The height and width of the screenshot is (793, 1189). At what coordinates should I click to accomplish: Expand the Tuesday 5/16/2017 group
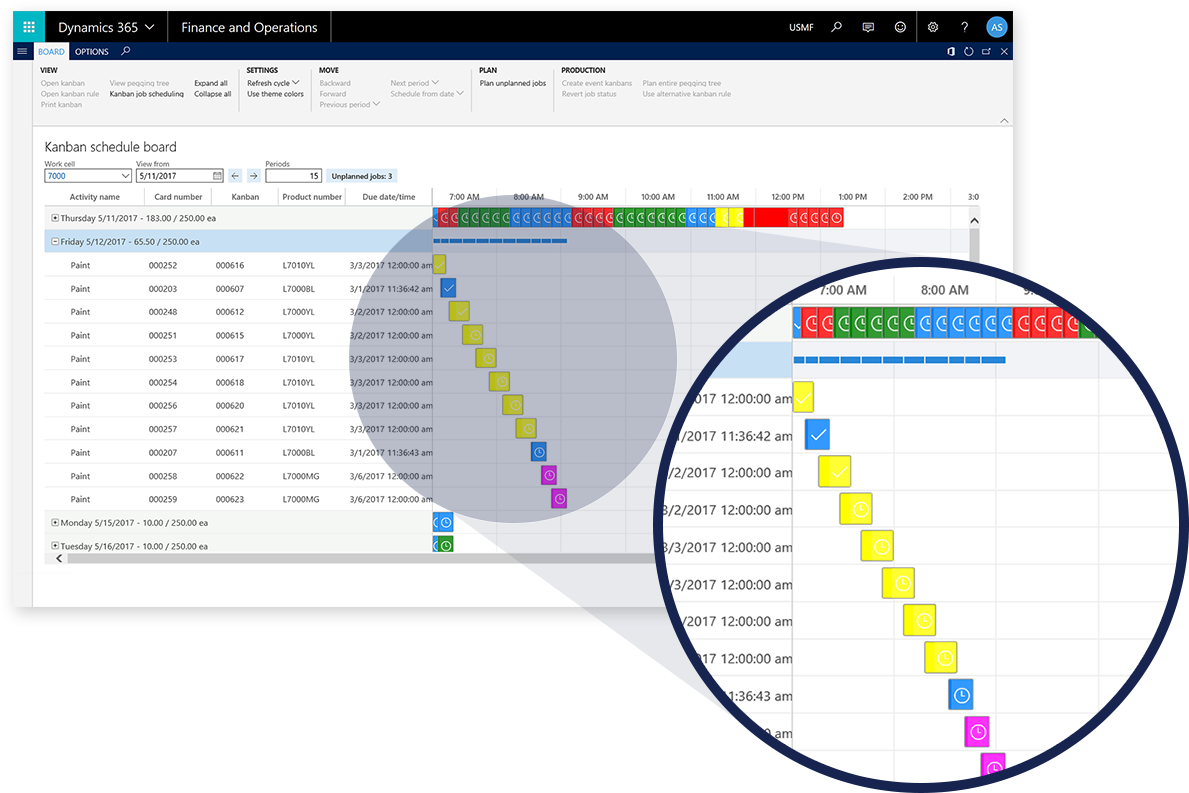click(x=55, y=545)
